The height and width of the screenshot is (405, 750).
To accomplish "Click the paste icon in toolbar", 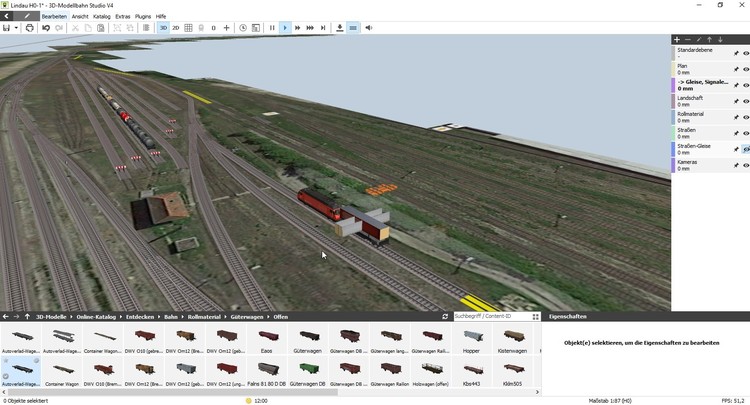I will pos(100,28).
